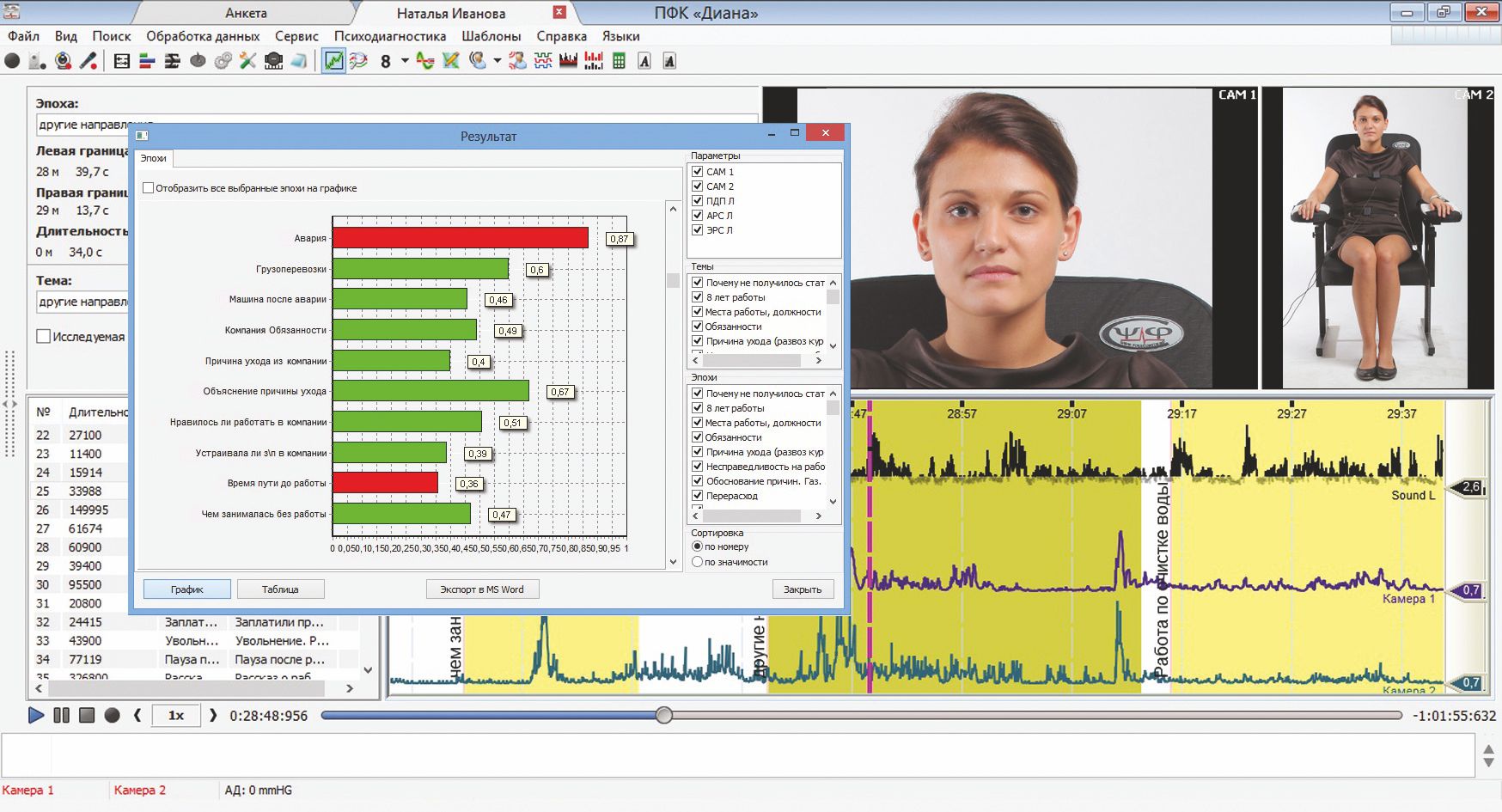The image size is (1502, 812).
Task: Uncheck the CAM 2 parameter
Action: (698, 186)
